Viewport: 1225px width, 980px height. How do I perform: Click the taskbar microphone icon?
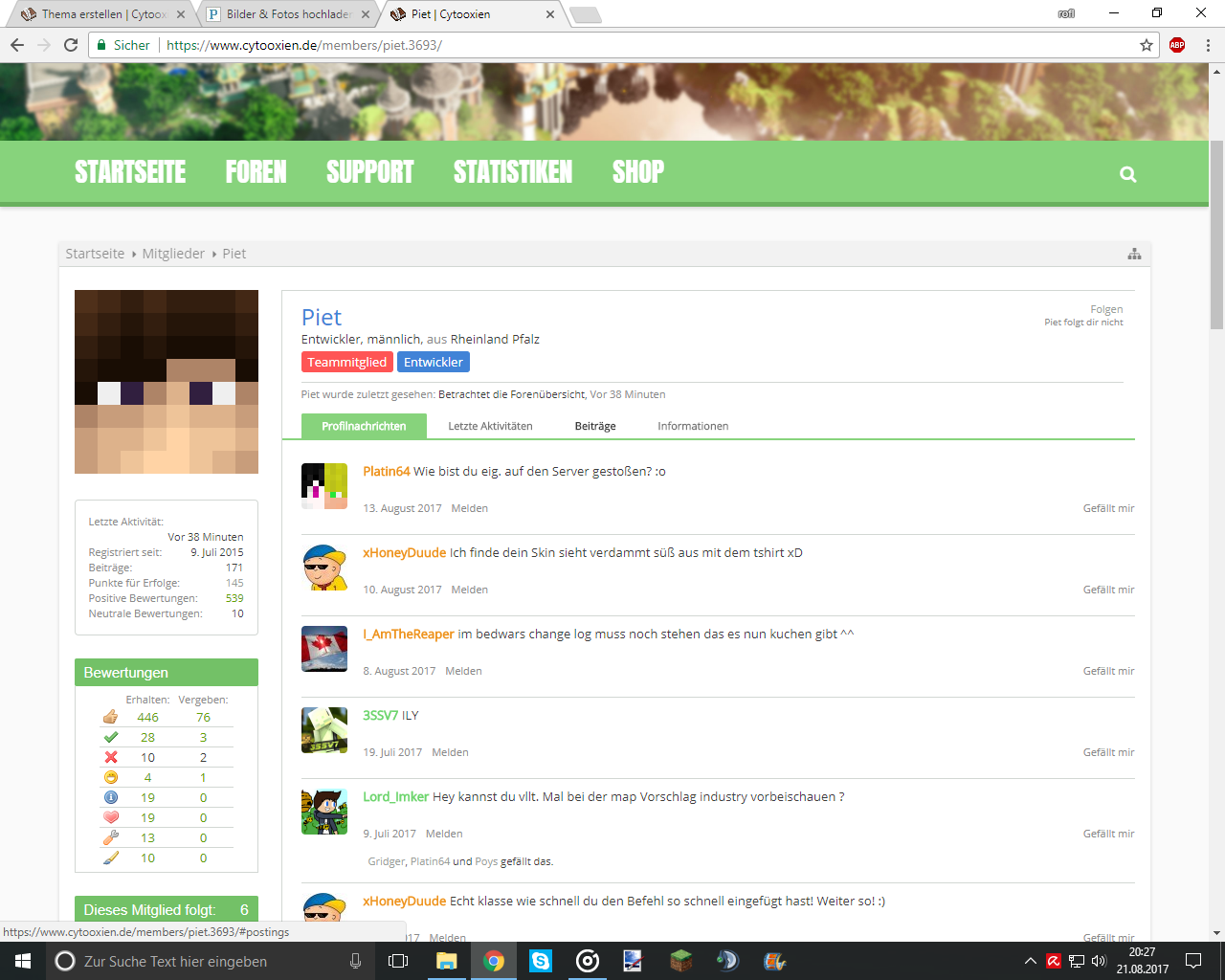point(356,961)
